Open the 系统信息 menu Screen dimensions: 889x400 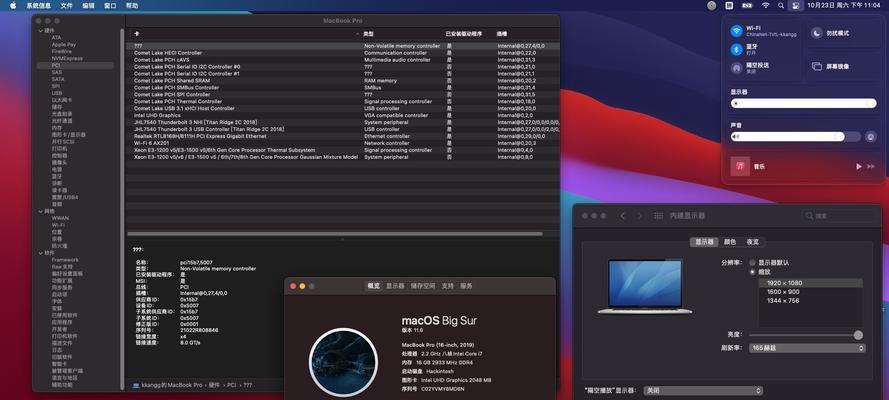click(x=38, y=5)
